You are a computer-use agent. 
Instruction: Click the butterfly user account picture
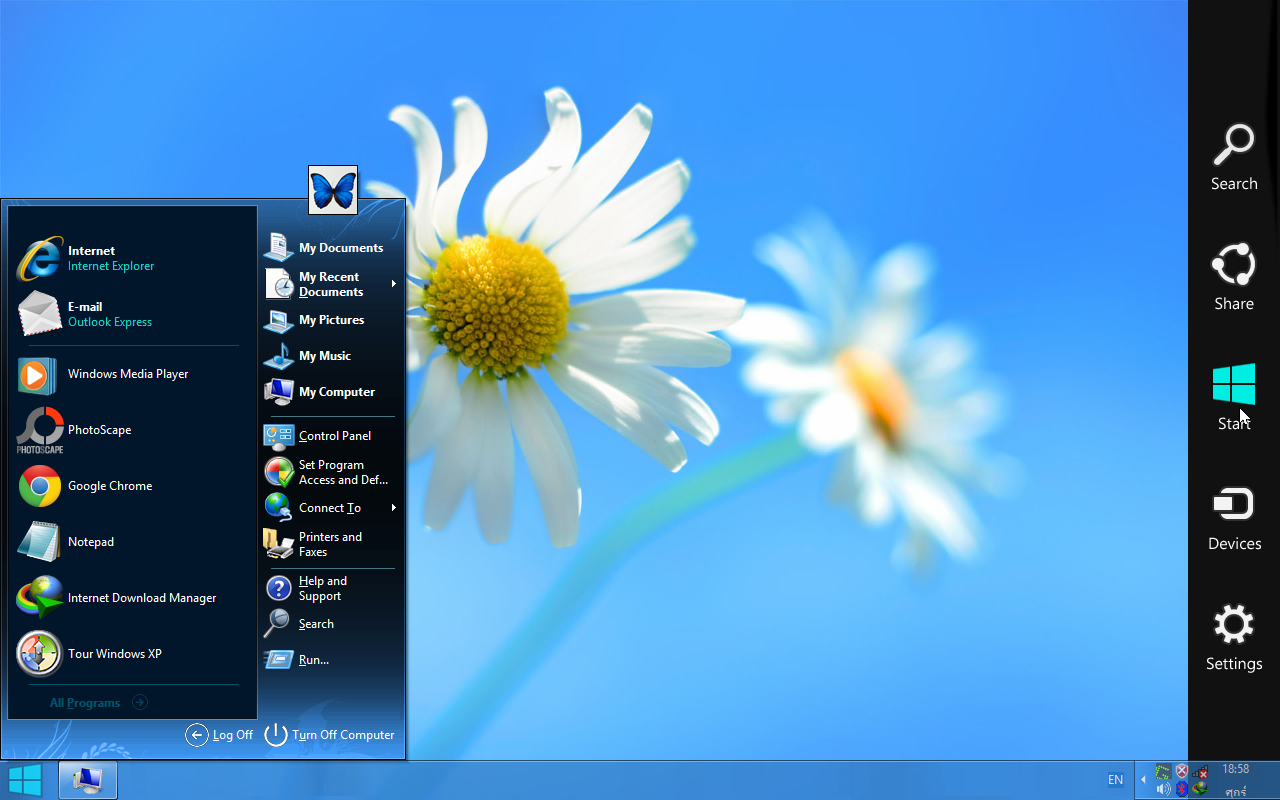tap(333, 190)
